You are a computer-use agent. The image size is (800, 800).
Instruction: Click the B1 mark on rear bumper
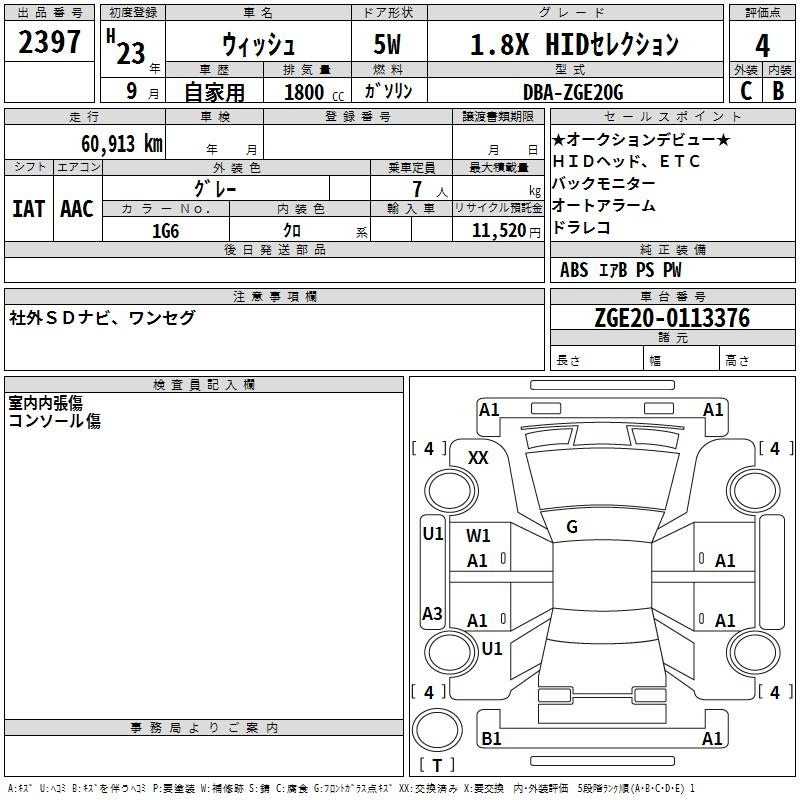click(x=491, y=739)
